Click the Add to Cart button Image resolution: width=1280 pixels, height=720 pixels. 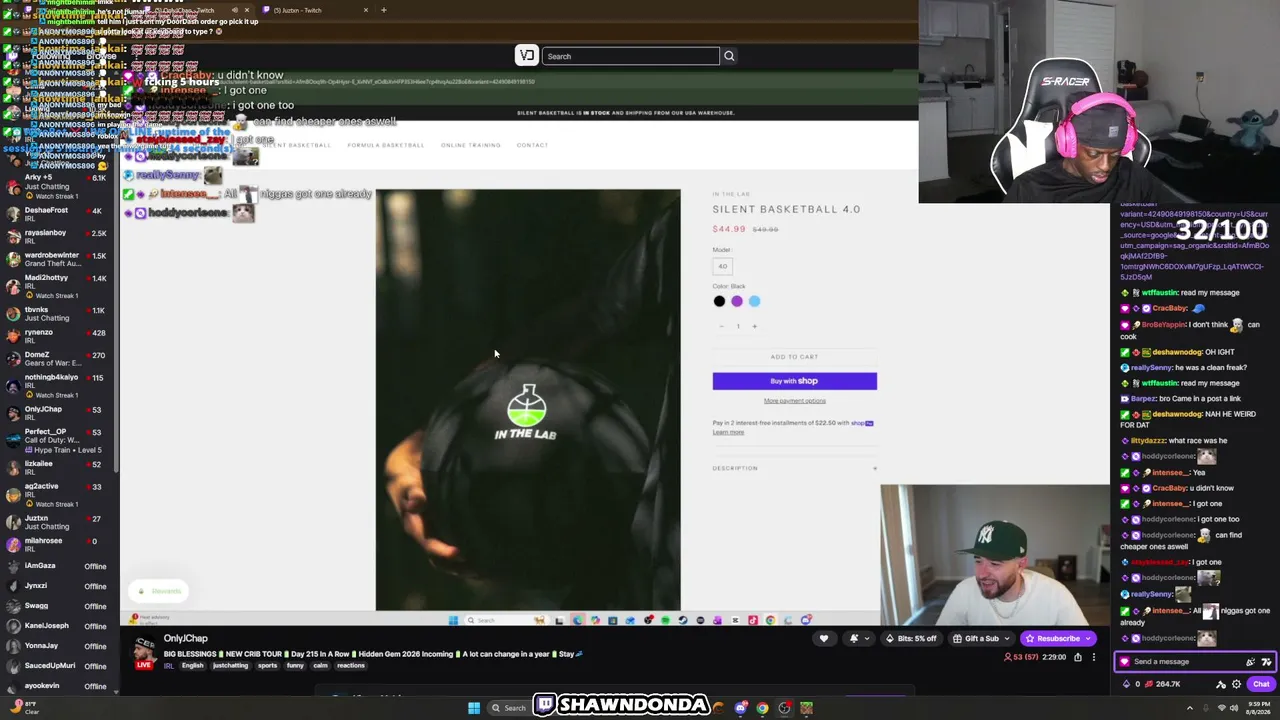(x=794, y=357)
